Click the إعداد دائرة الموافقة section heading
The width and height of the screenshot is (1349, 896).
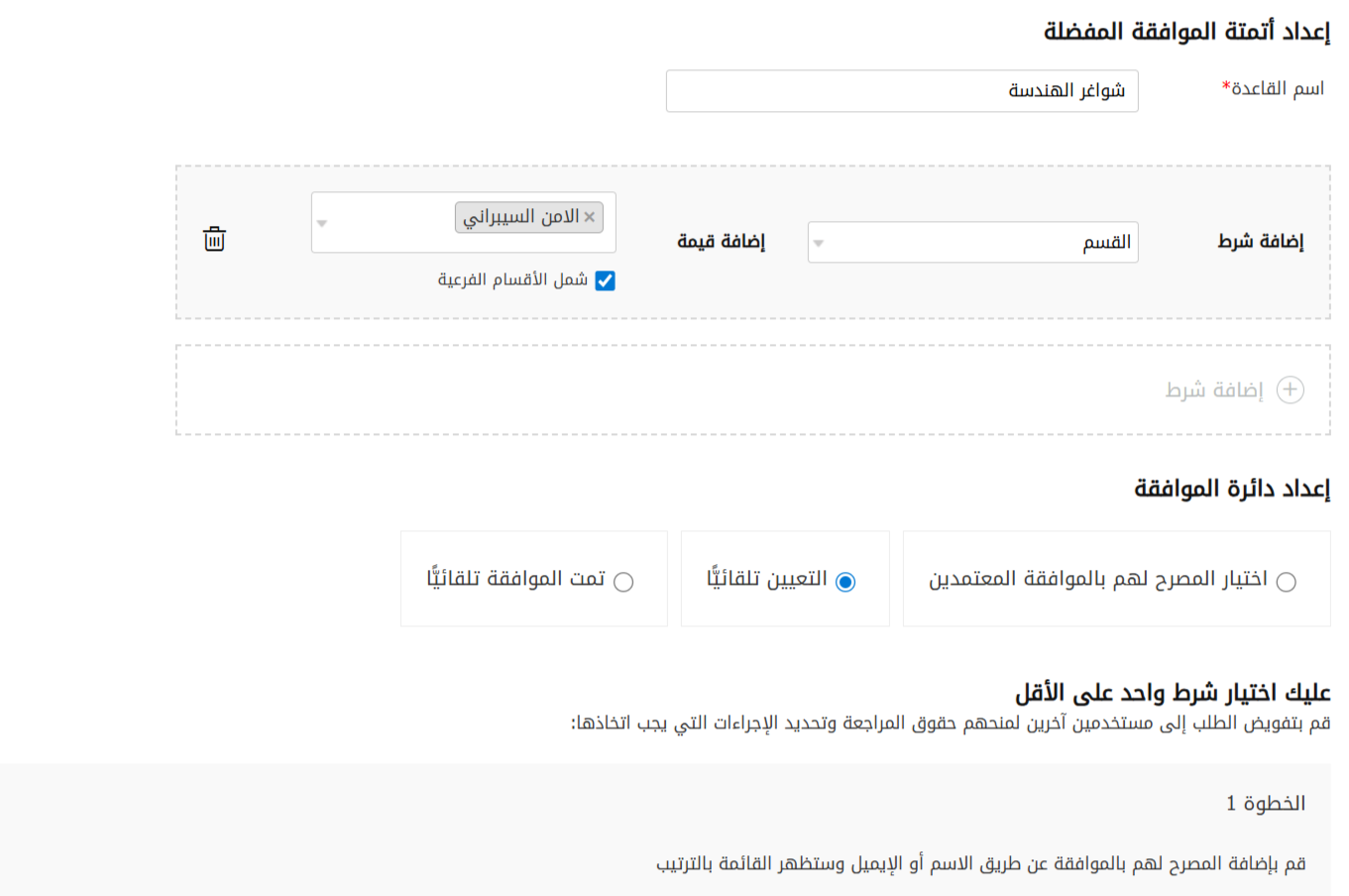[x=1231, y=489]
